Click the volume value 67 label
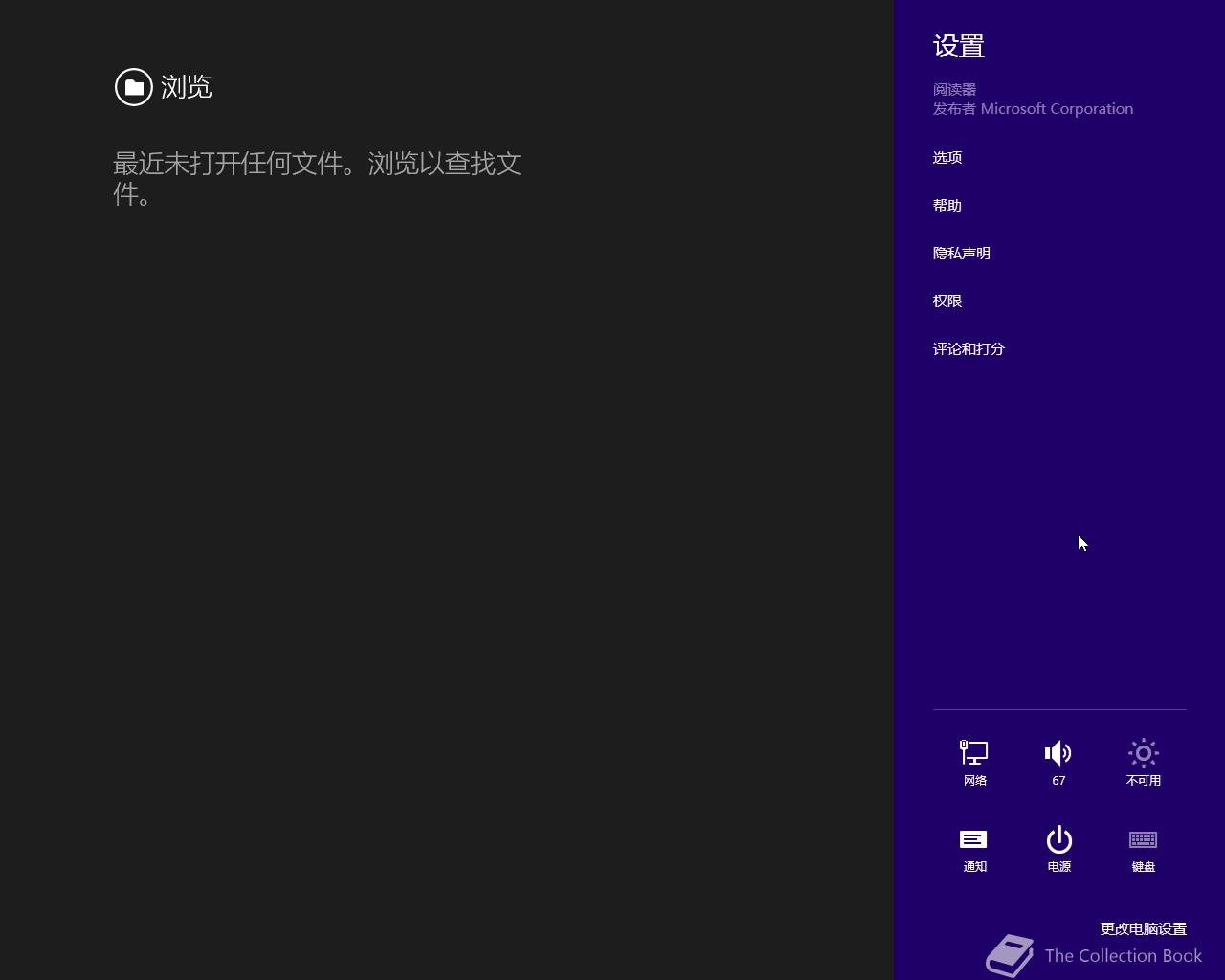Viewport: 1225px width, 980px height. pos(1058,780)
